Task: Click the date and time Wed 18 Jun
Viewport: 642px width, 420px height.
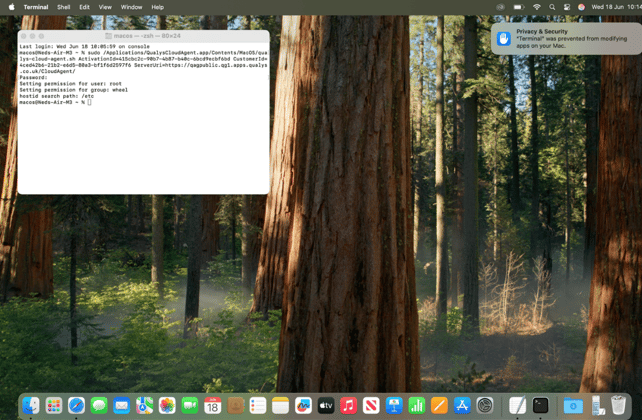Action: tap(616, 7)
